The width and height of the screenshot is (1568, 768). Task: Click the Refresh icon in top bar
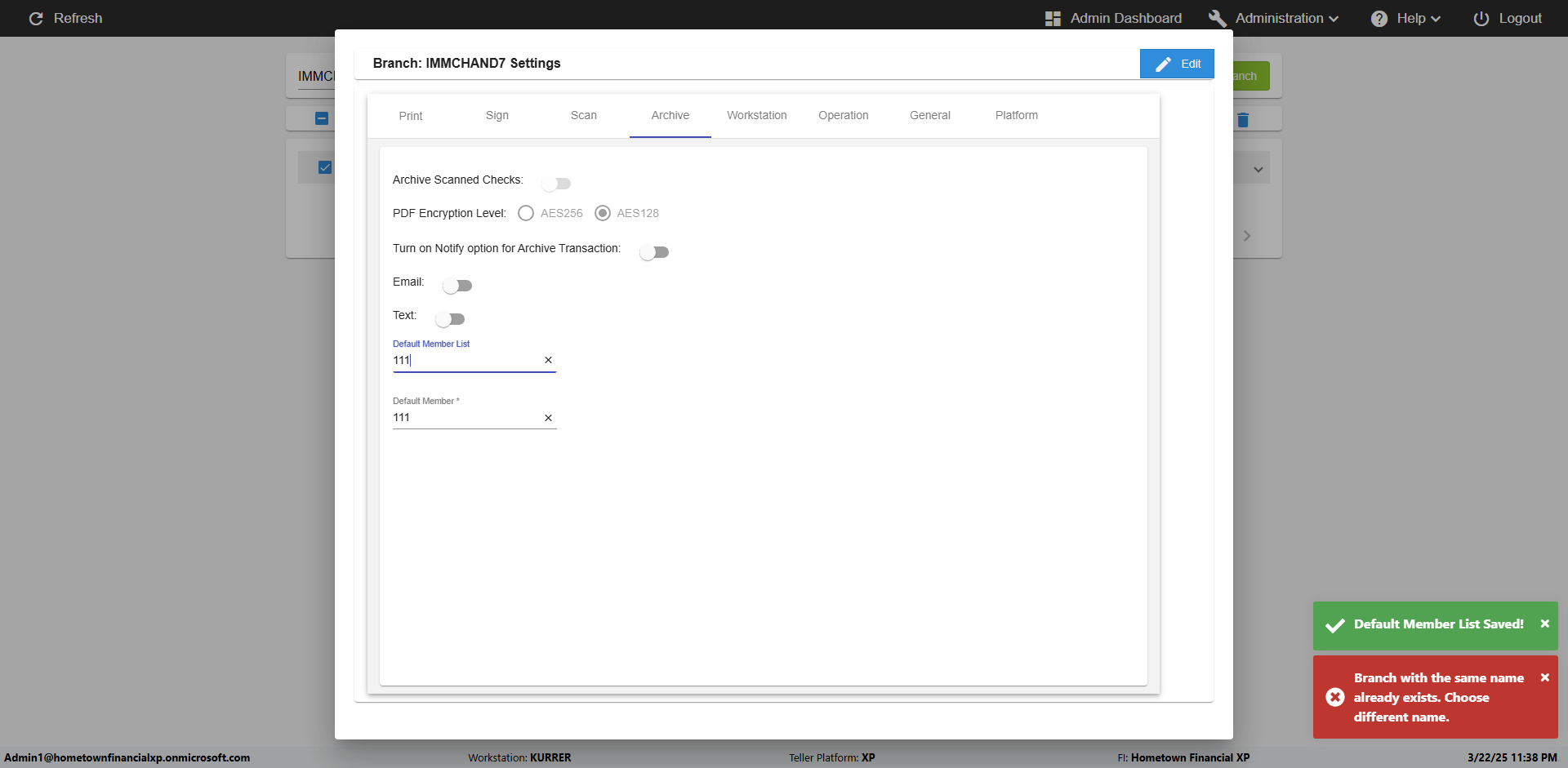36,18
